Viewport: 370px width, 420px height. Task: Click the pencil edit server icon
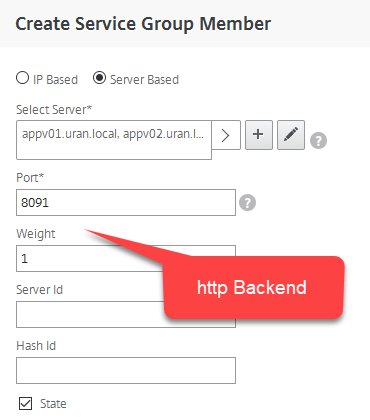291,135
